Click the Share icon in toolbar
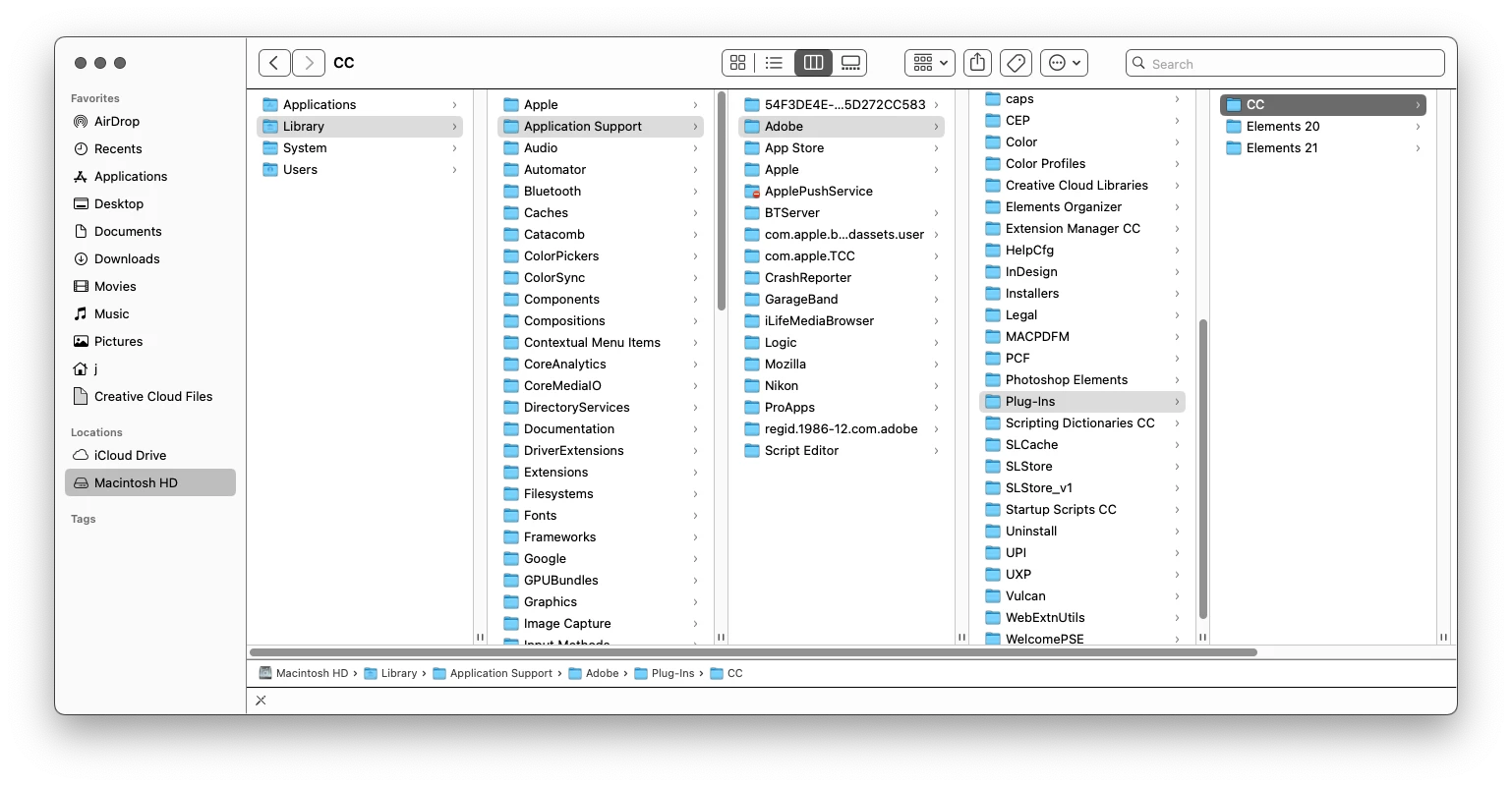1512x787 pixels. [x=977, y=63]
